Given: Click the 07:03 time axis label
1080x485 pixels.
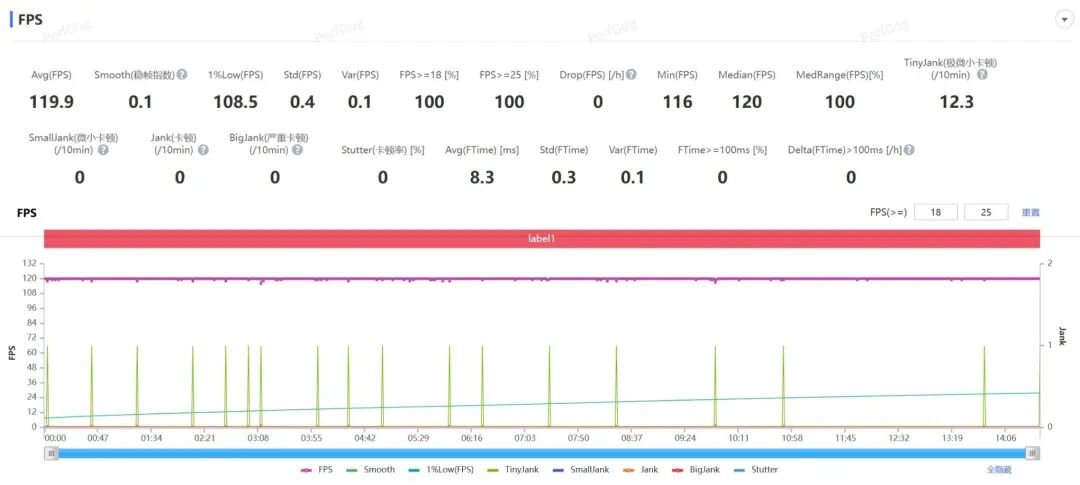Looking at the screenshot, I should pyautogui.click(x=525, y=437).
